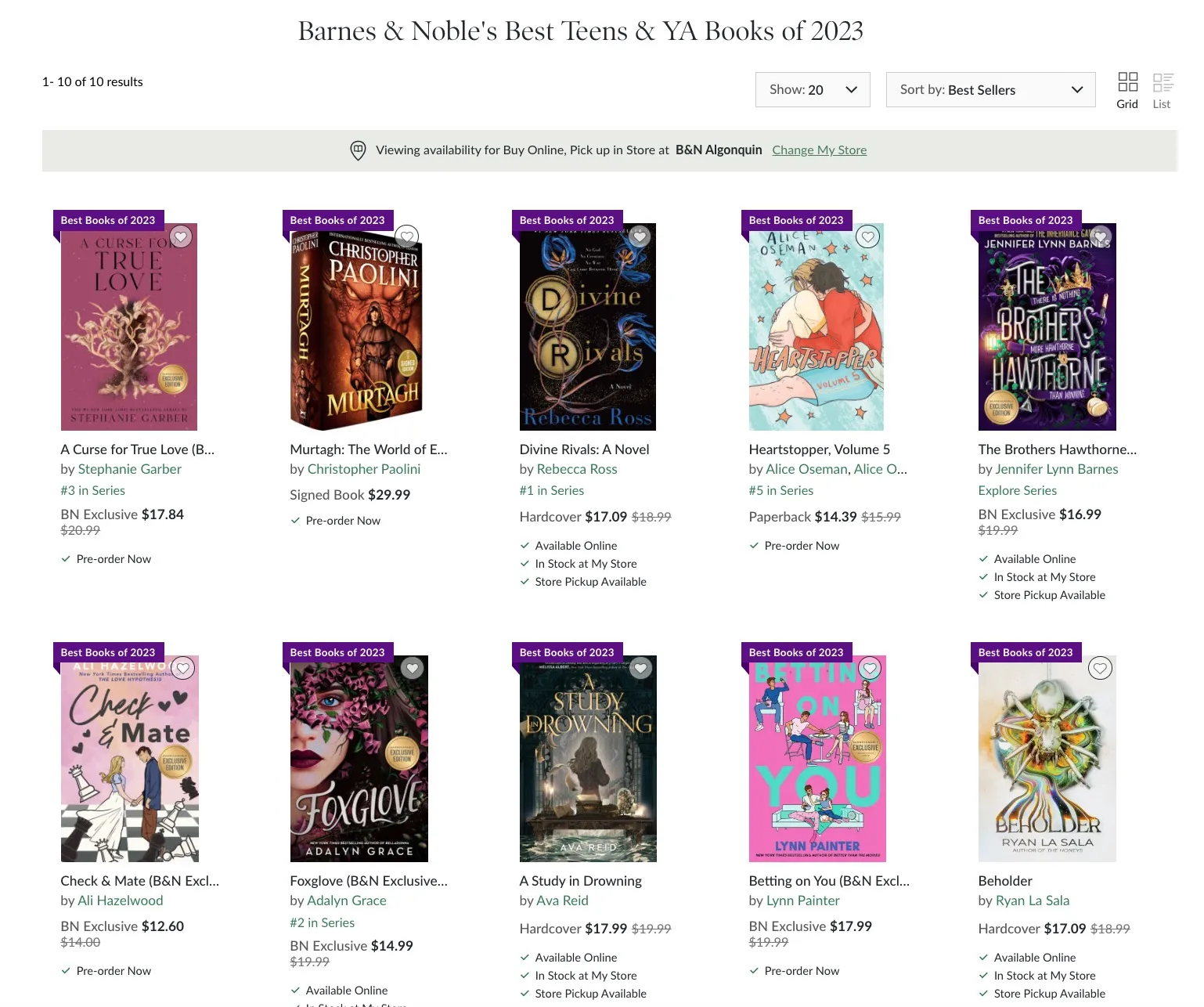
Task: Switch to List view
Action: click(1163, 90)
